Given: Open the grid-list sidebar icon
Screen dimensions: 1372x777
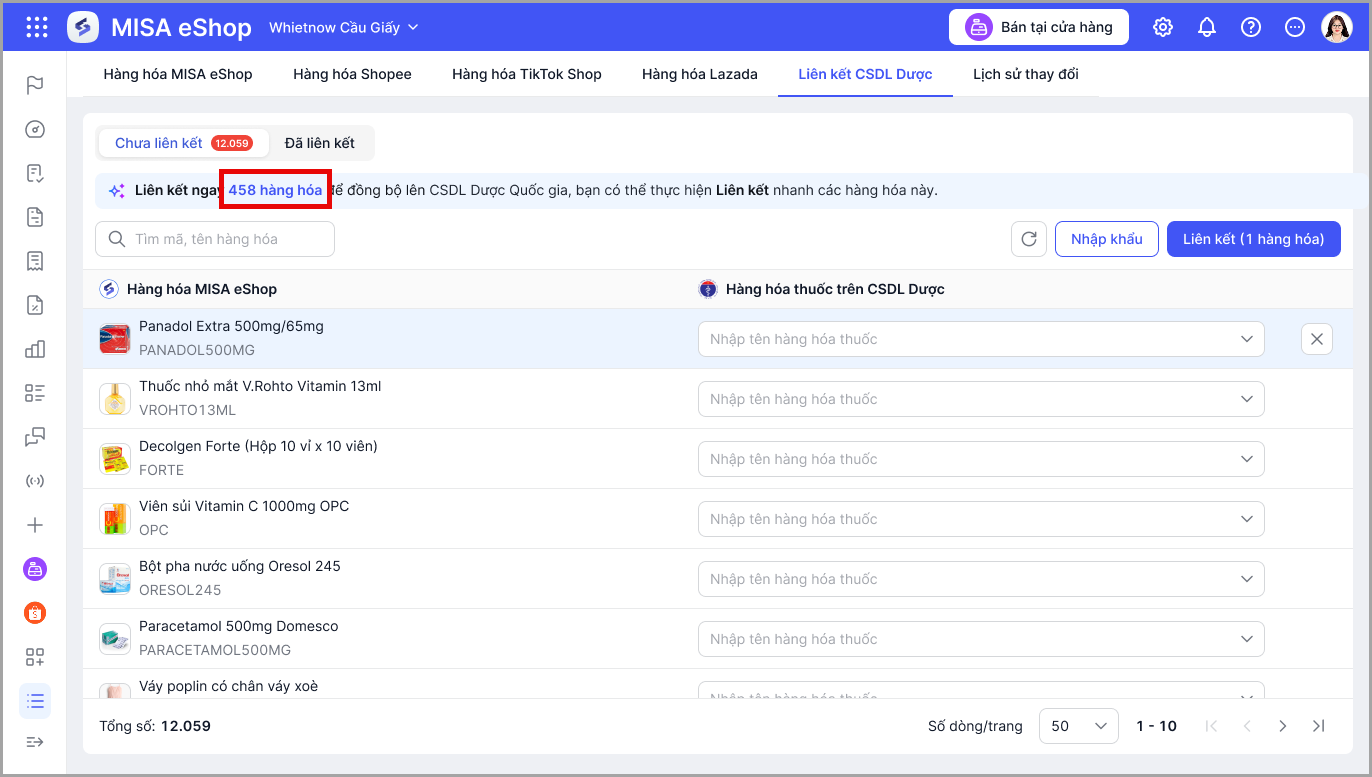Looking at the screenshot, I should [35, 393].
